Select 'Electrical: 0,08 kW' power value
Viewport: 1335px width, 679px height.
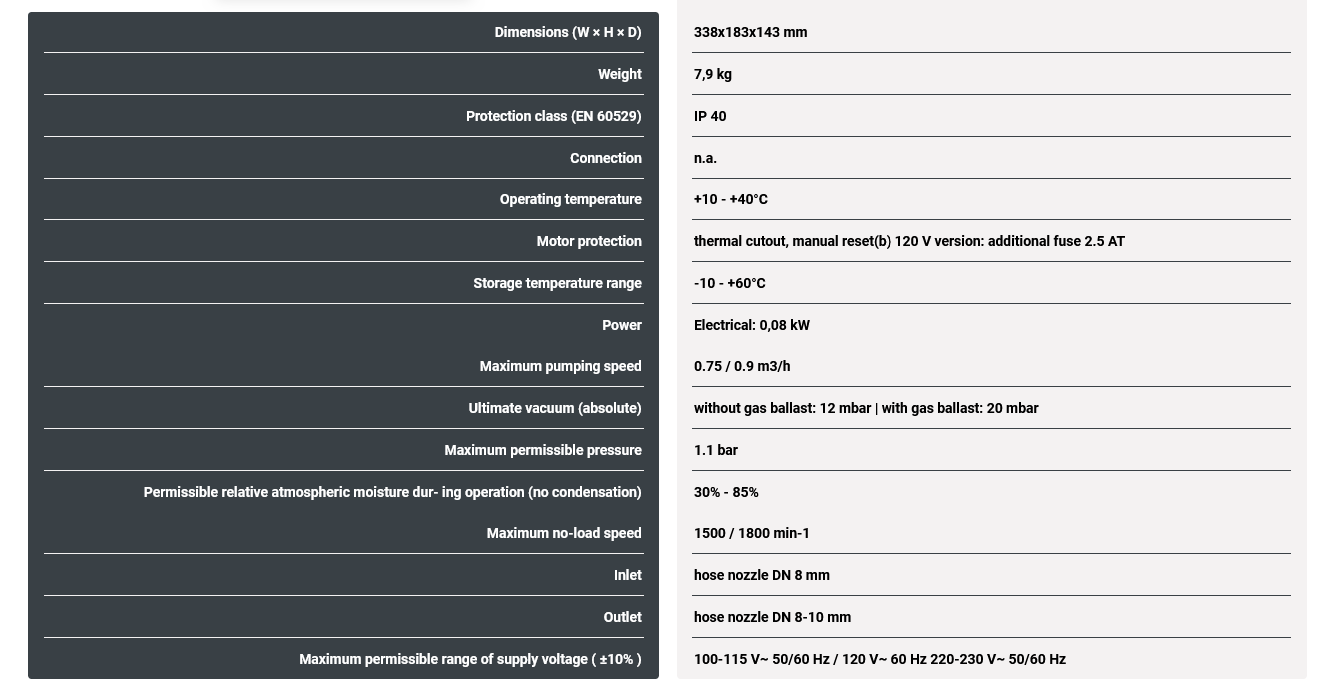pos(751,325)
